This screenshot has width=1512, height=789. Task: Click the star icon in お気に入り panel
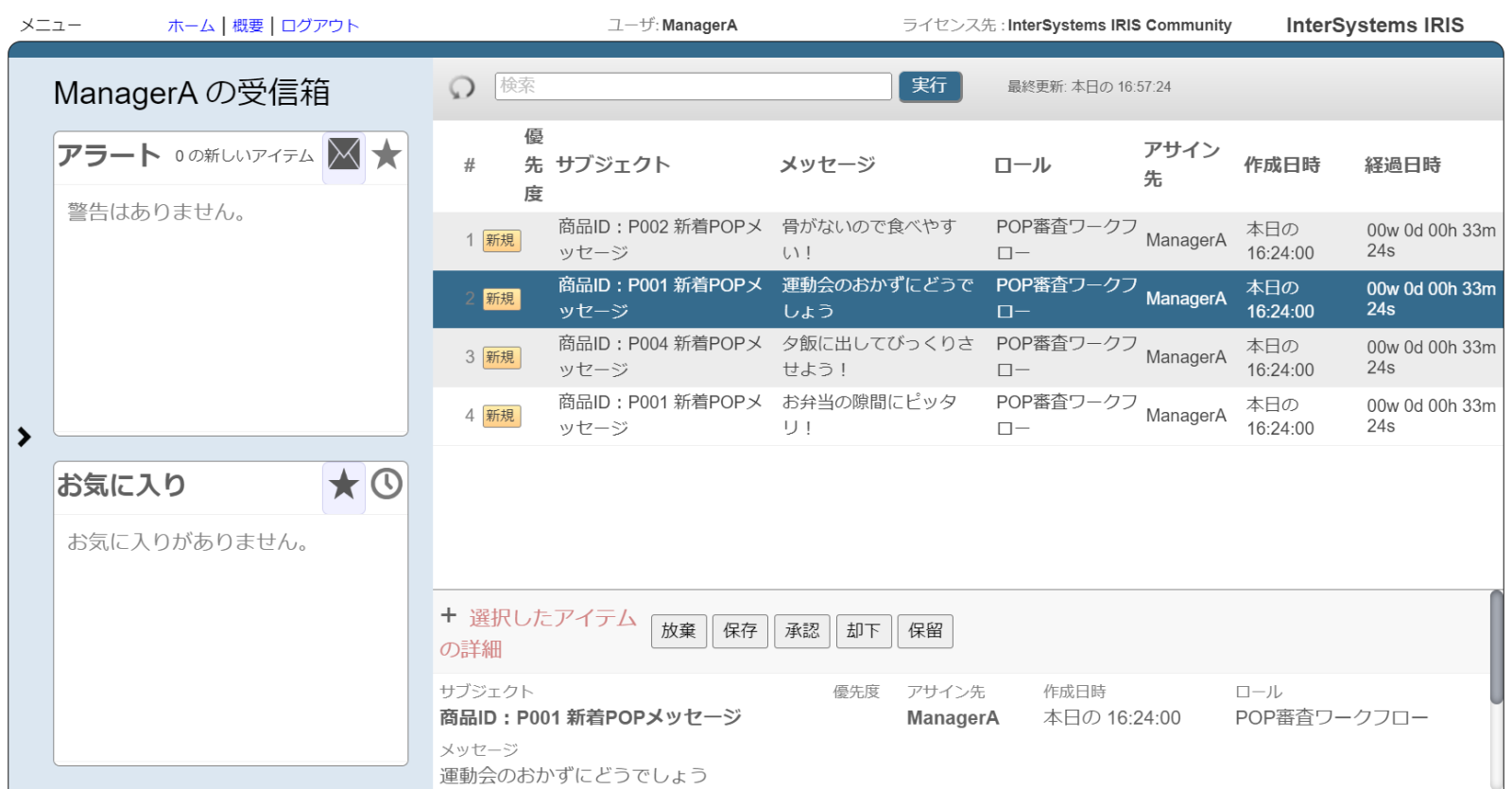pyautogui.click(x=344, y=485)
